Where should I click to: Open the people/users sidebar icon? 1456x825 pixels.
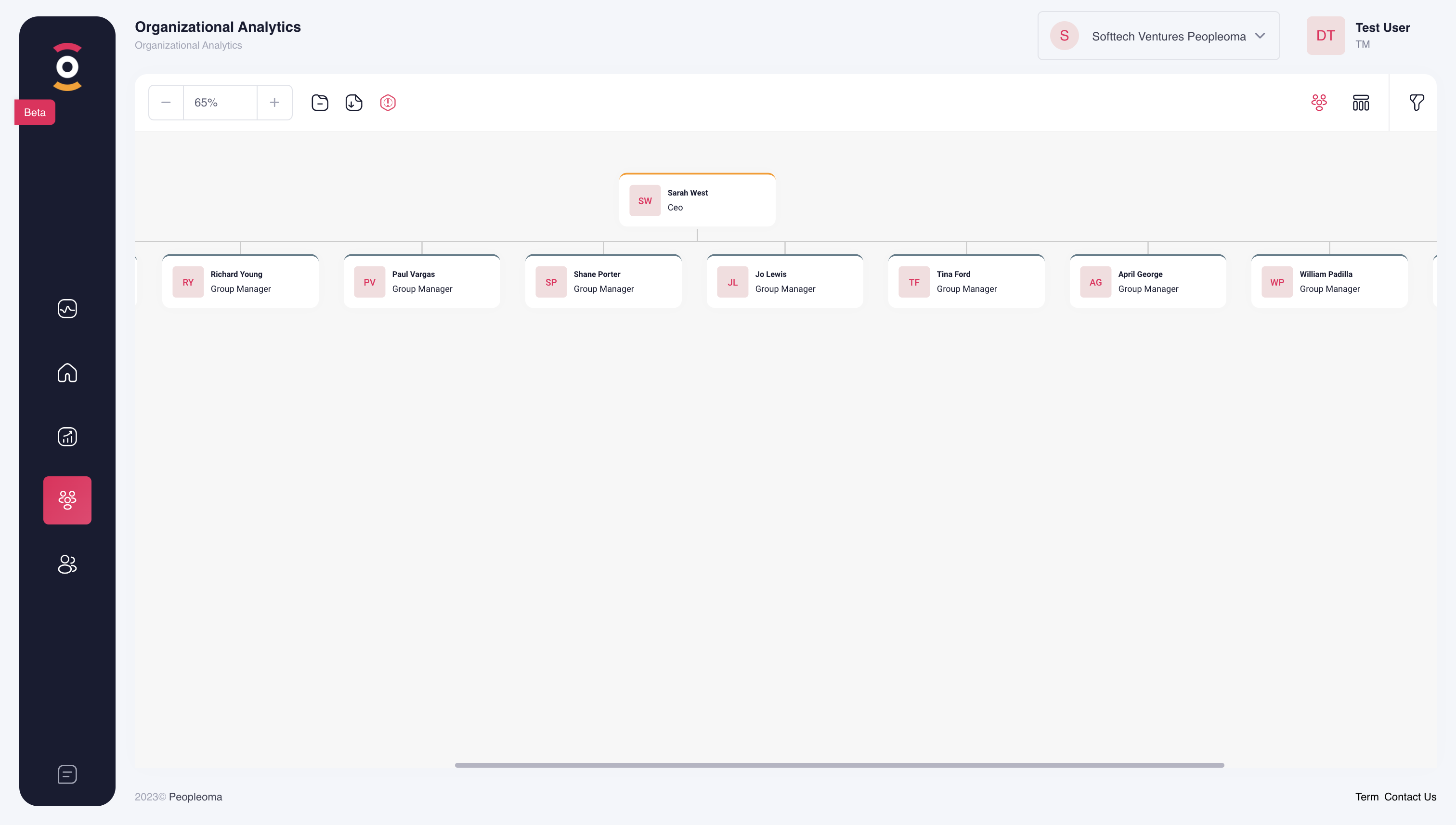[x=67, y=564]
